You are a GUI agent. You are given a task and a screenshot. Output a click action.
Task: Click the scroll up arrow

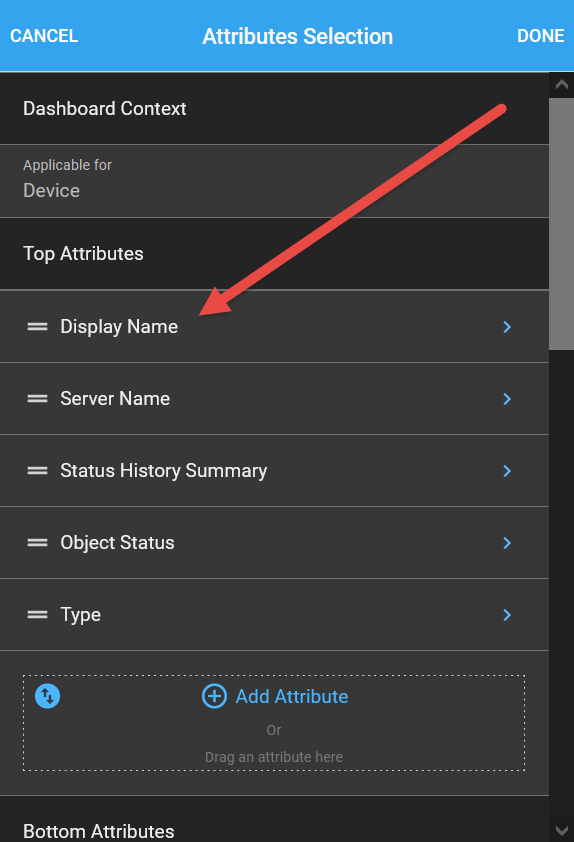(x=562, y=84)
